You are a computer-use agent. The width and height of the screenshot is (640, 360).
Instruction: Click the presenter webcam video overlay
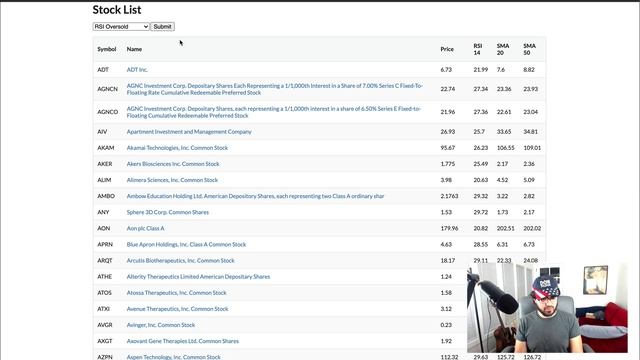tap(547, 308)
